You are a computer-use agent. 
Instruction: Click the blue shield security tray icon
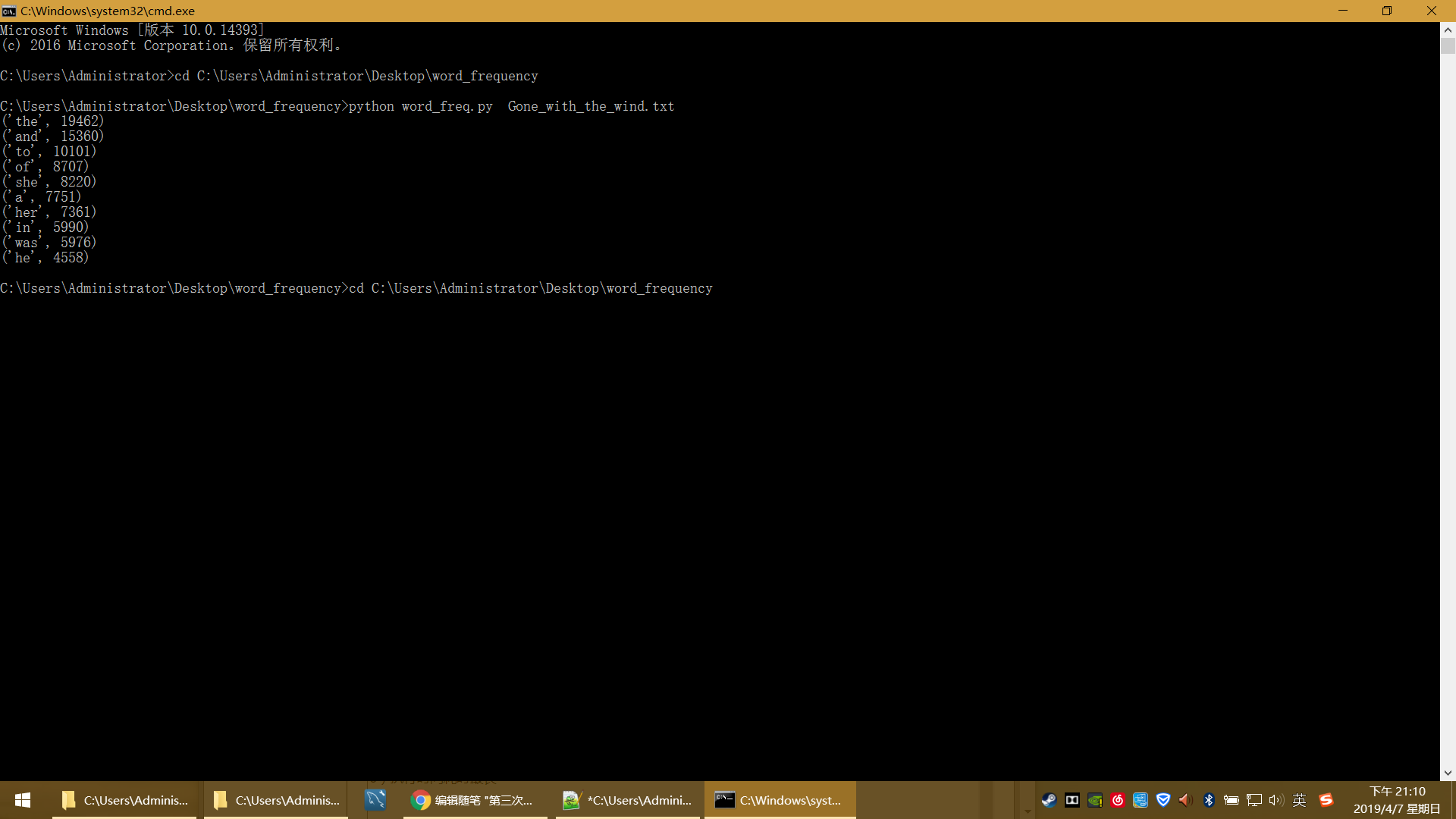(x=1163, y=800)
